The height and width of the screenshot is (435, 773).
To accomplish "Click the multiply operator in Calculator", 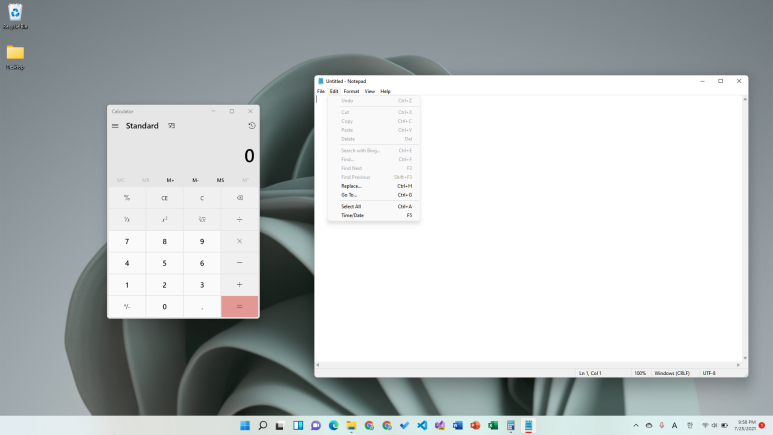I will (x=240, y=241).
